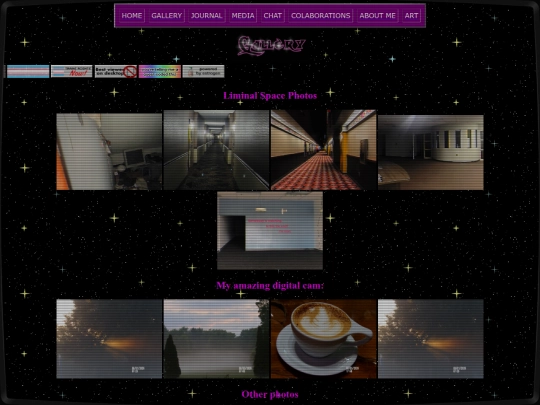Click the trans pride flag badge
Image resolution: width=540 pixels, height=405 pixels.
point(28,71)
